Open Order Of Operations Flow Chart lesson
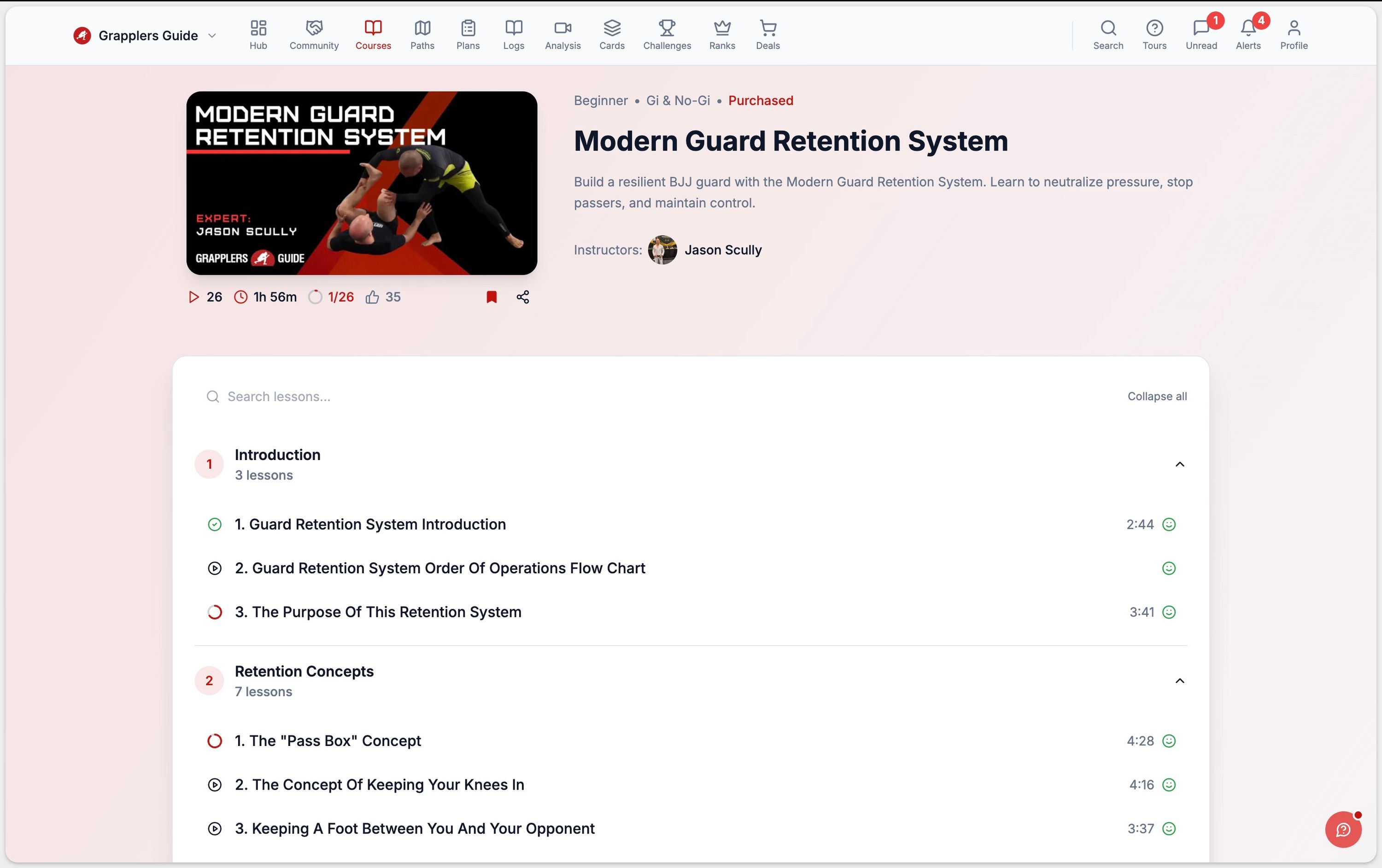The width and height of the screenshot is (1382, 868). pyautogui.click(x=439, y=568)
